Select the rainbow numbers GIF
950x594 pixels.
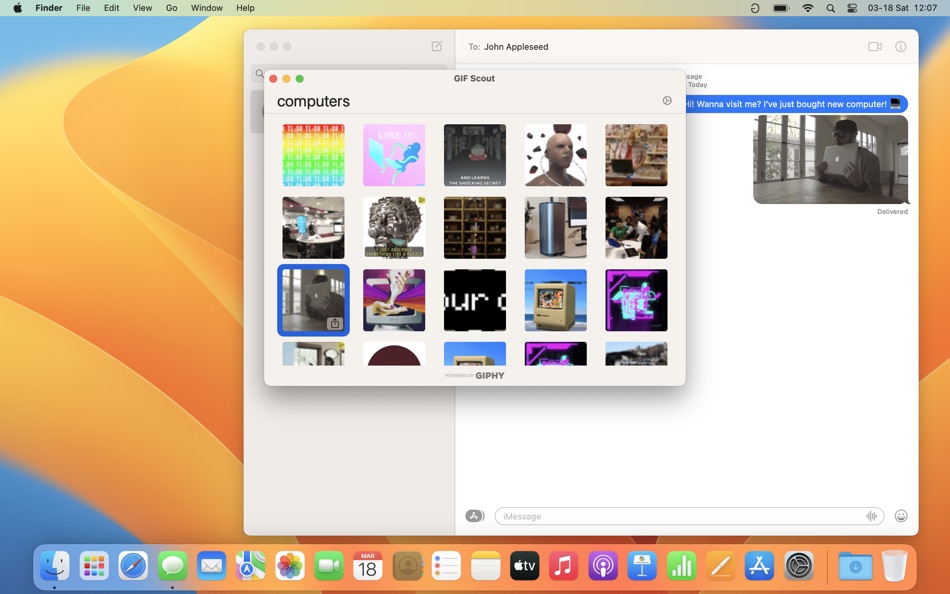coord(313,155)
